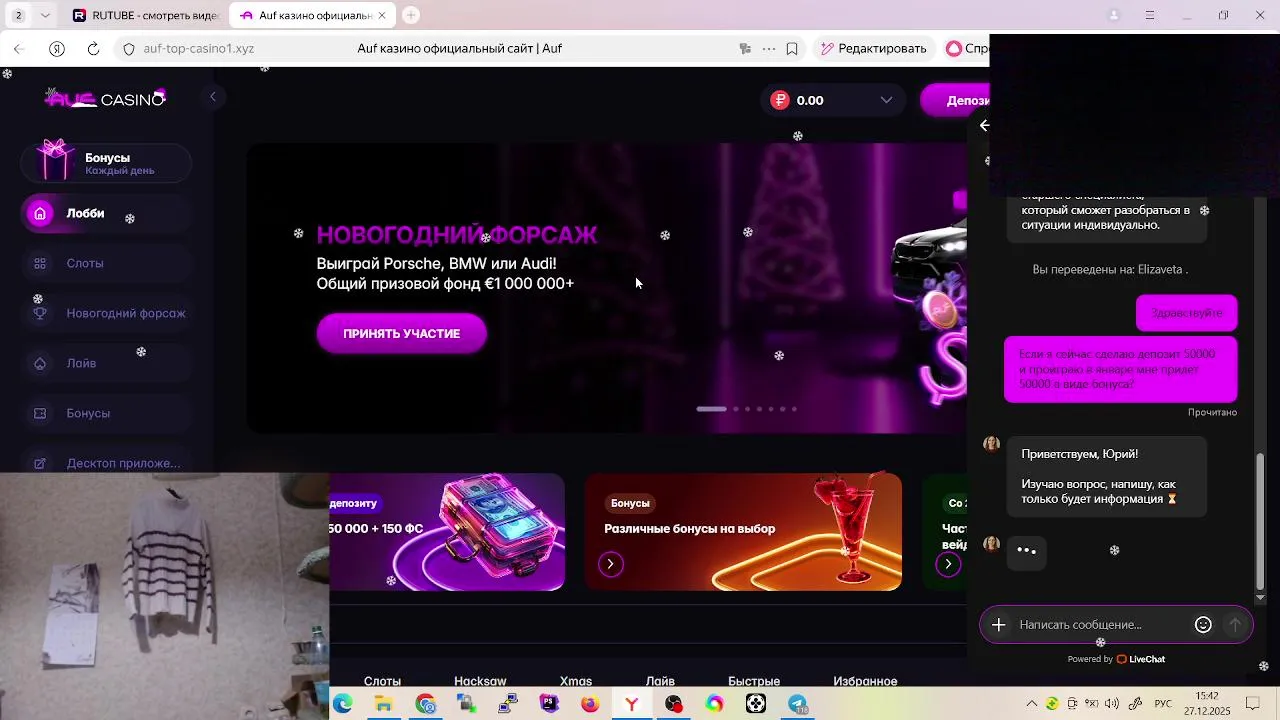
Task: Open Лайв in the sidebar
Action: (106, 363)
